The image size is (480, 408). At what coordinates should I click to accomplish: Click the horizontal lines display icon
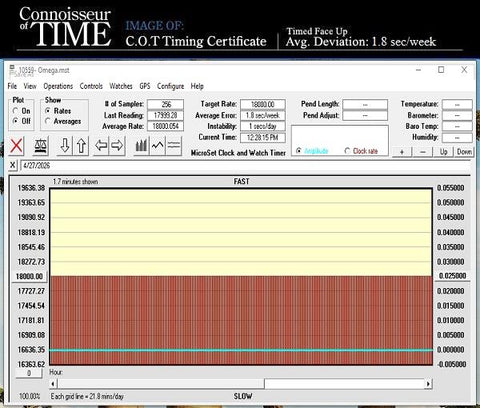click(x=174, y=146)
